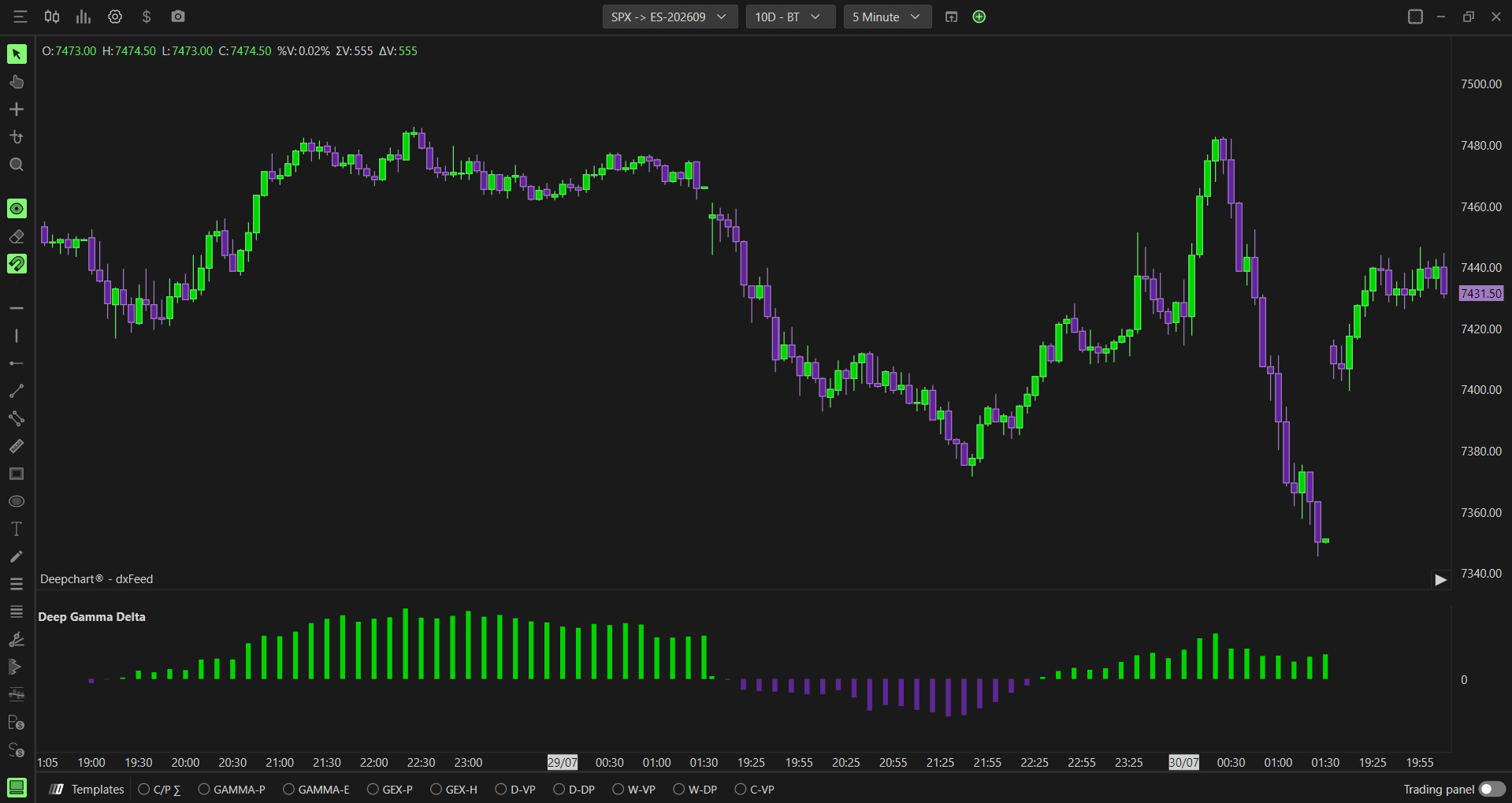Click the green add chart plus icon

click(979, 17)
